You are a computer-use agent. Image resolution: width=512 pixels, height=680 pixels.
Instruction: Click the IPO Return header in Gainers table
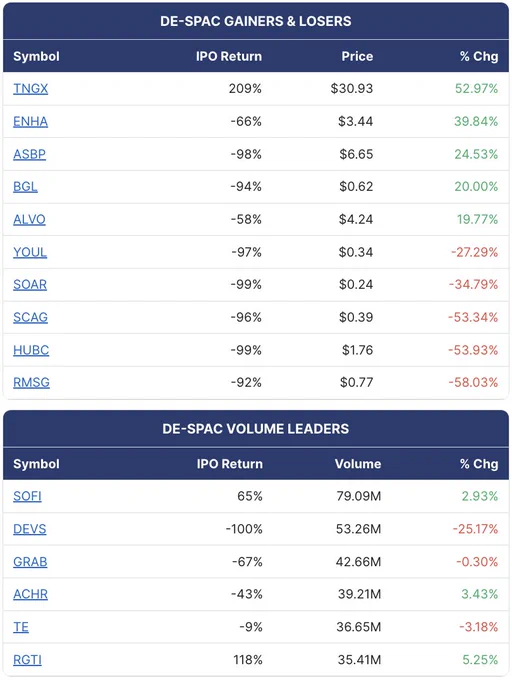tap(229, 56)
